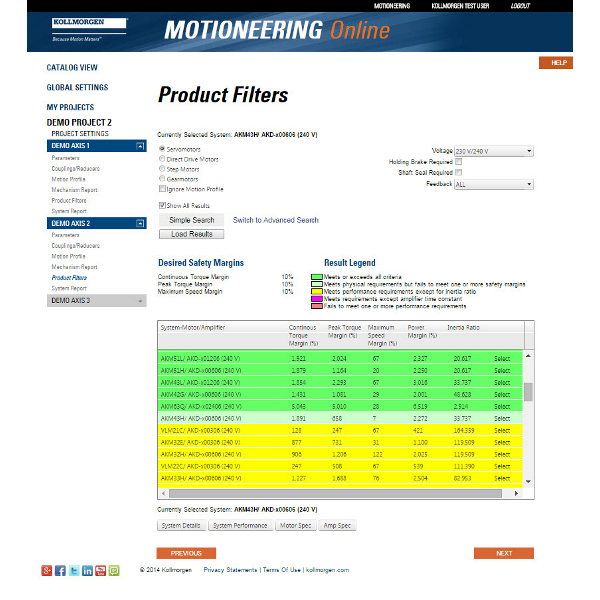Open Product Filters under Demo Axis 1
The width and height of the screenshot is (600, 600).
(x=69, y=201)
